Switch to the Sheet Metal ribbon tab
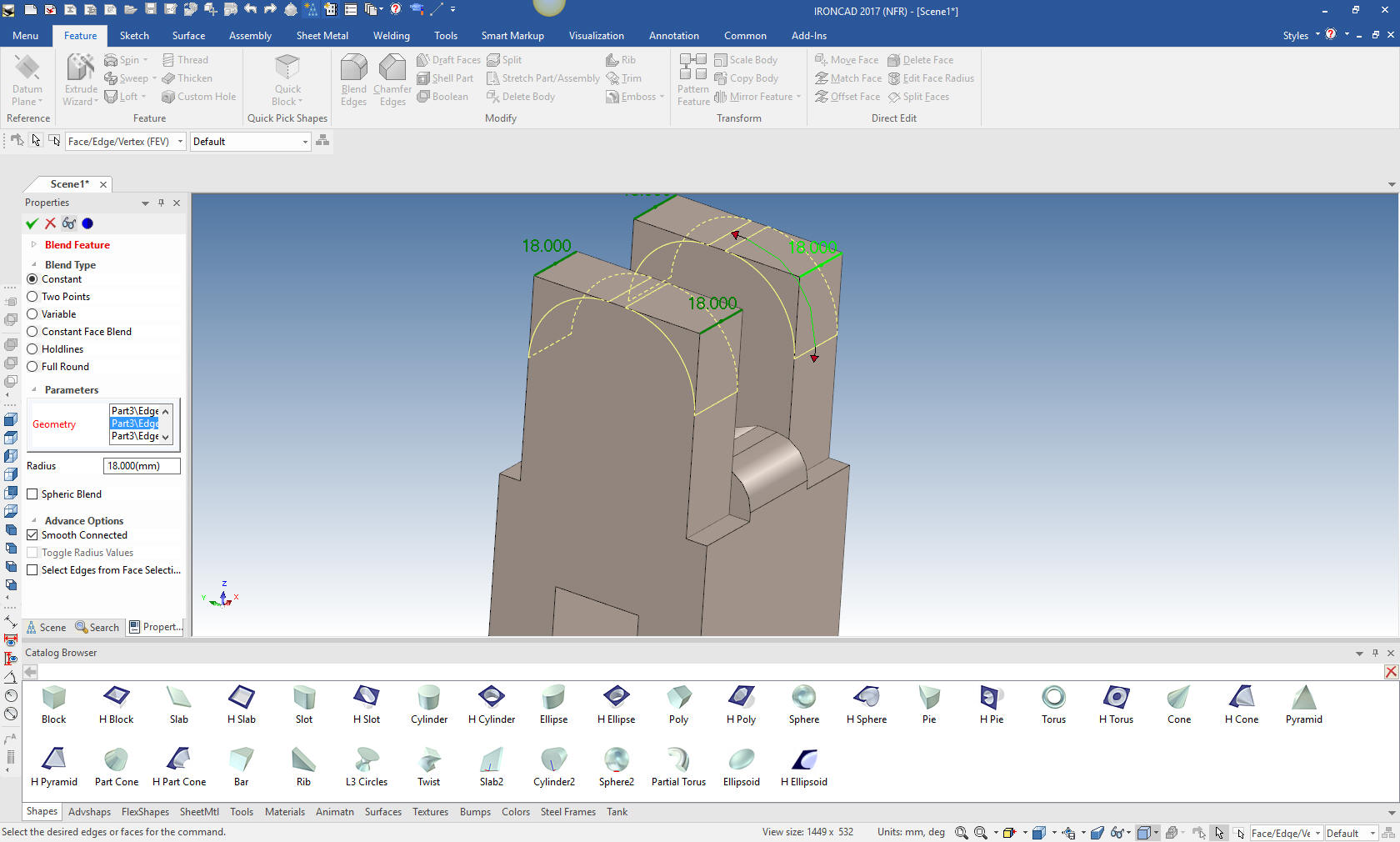 [322, 36]
